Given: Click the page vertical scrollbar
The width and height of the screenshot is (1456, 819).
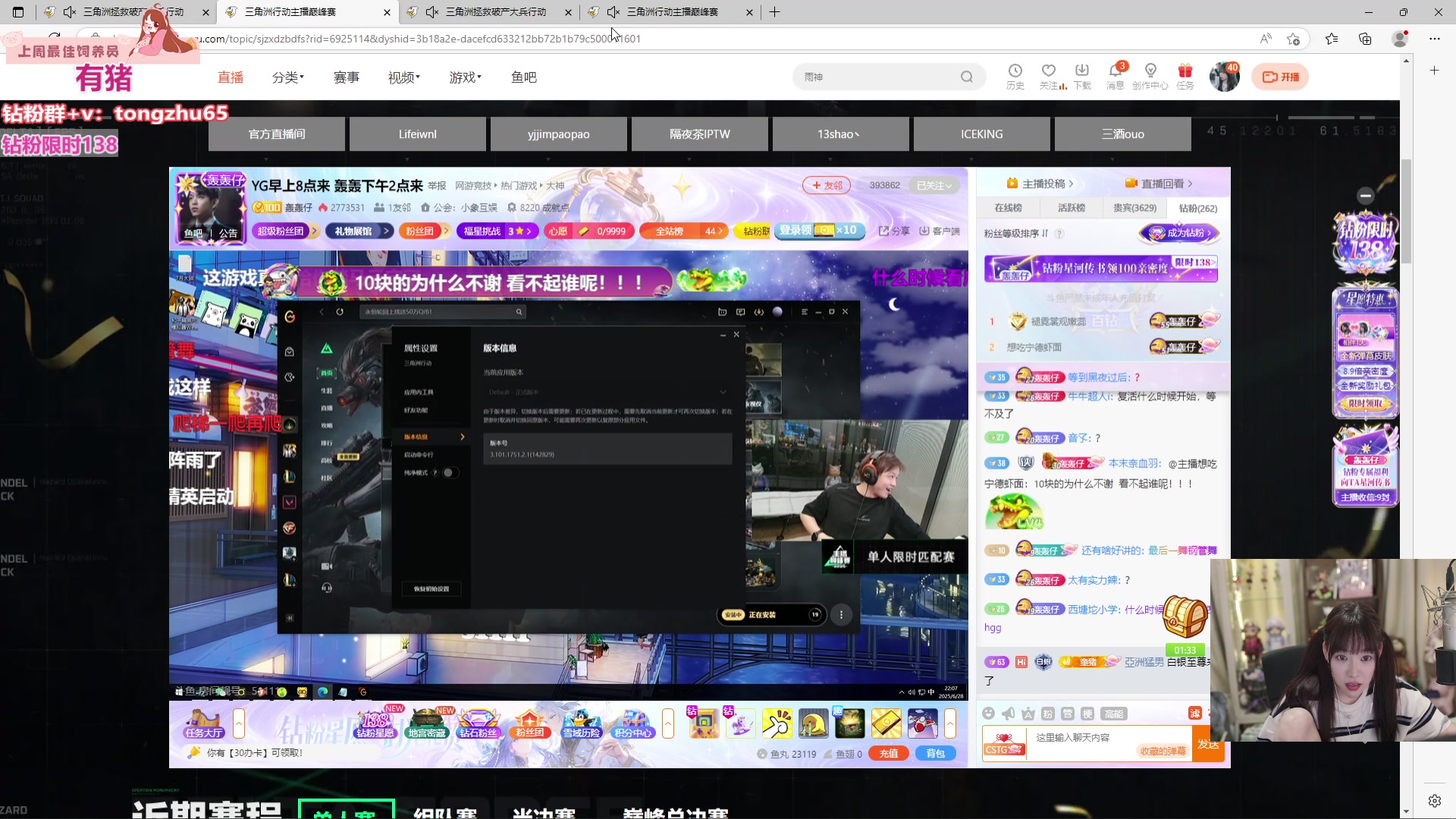Looking at the screenshot, I should [x=1406, y=212].
